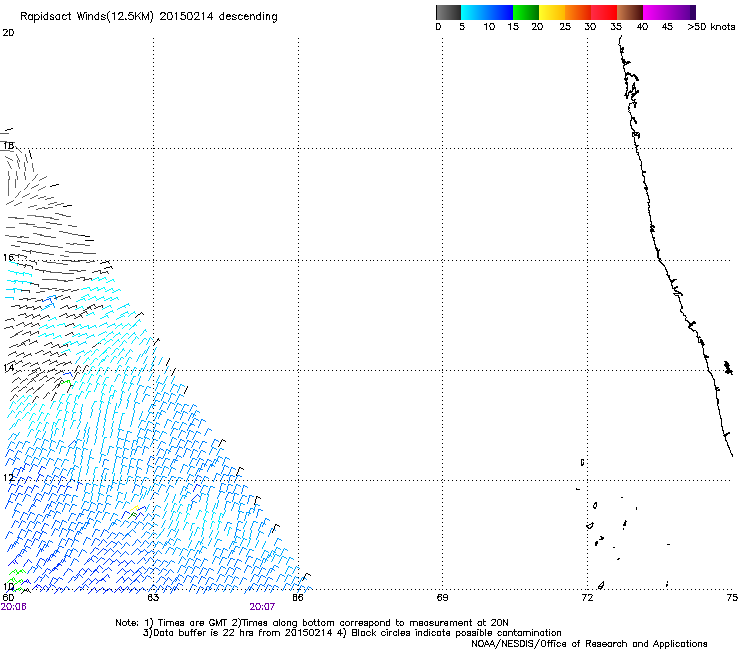Image resolution: width=740 pixels, height=650 pixels.
Task: Click the longitude label '72'
Action: coord(587,598)
